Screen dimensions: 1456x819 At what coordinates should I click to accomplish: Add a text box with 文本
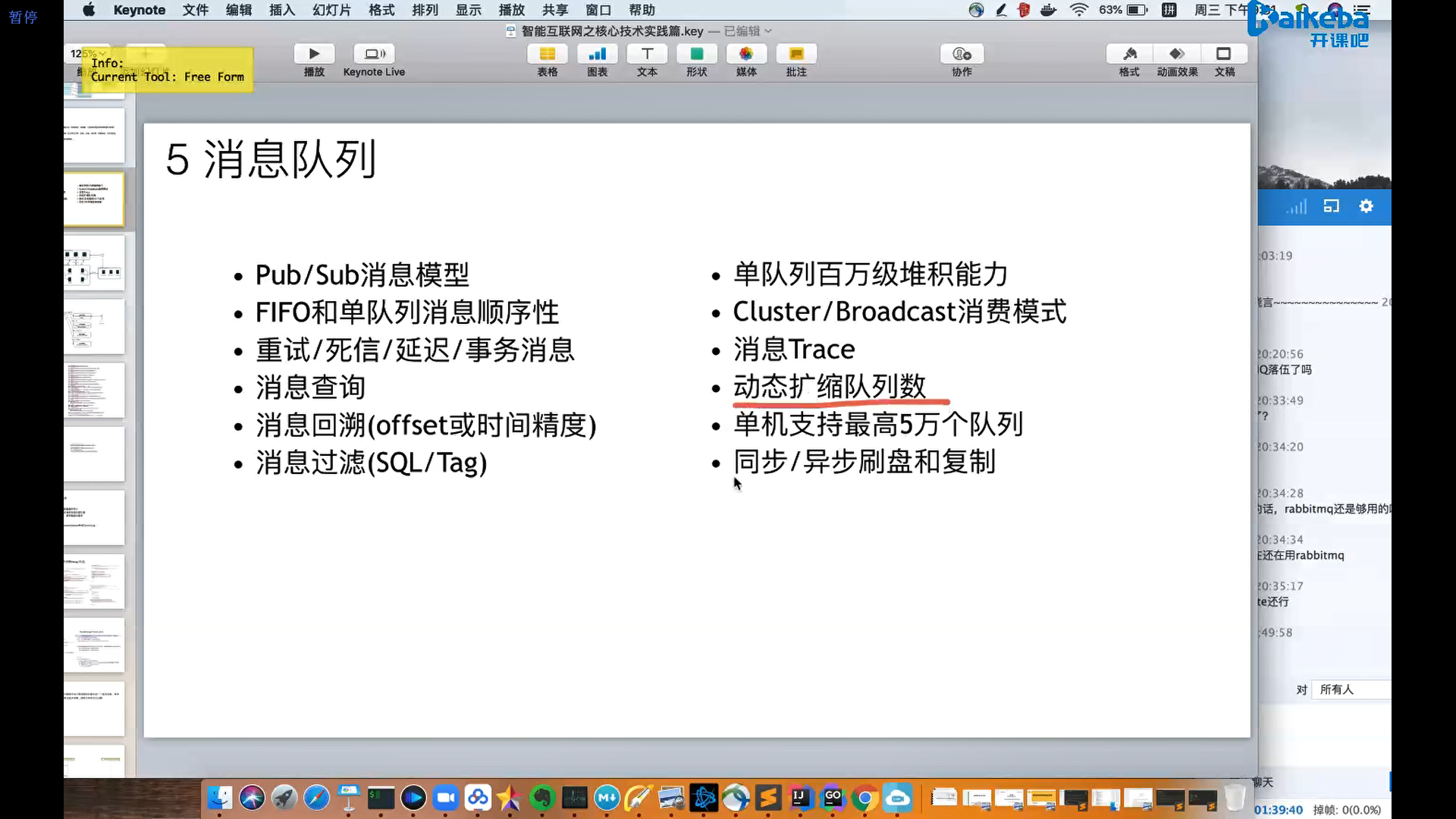[x=647, y=54]
